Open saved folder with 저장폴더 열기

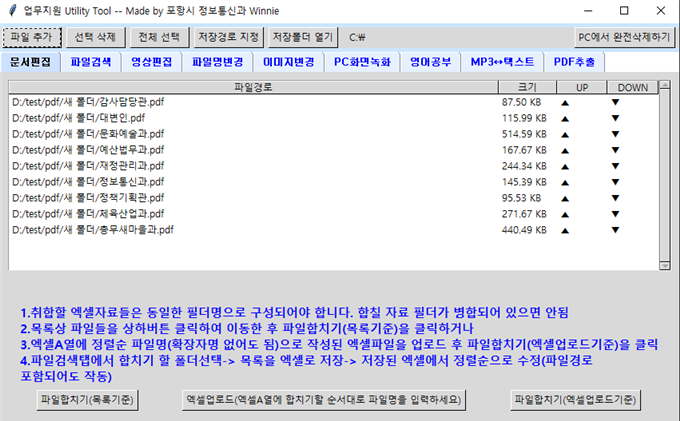click(304, 37)
